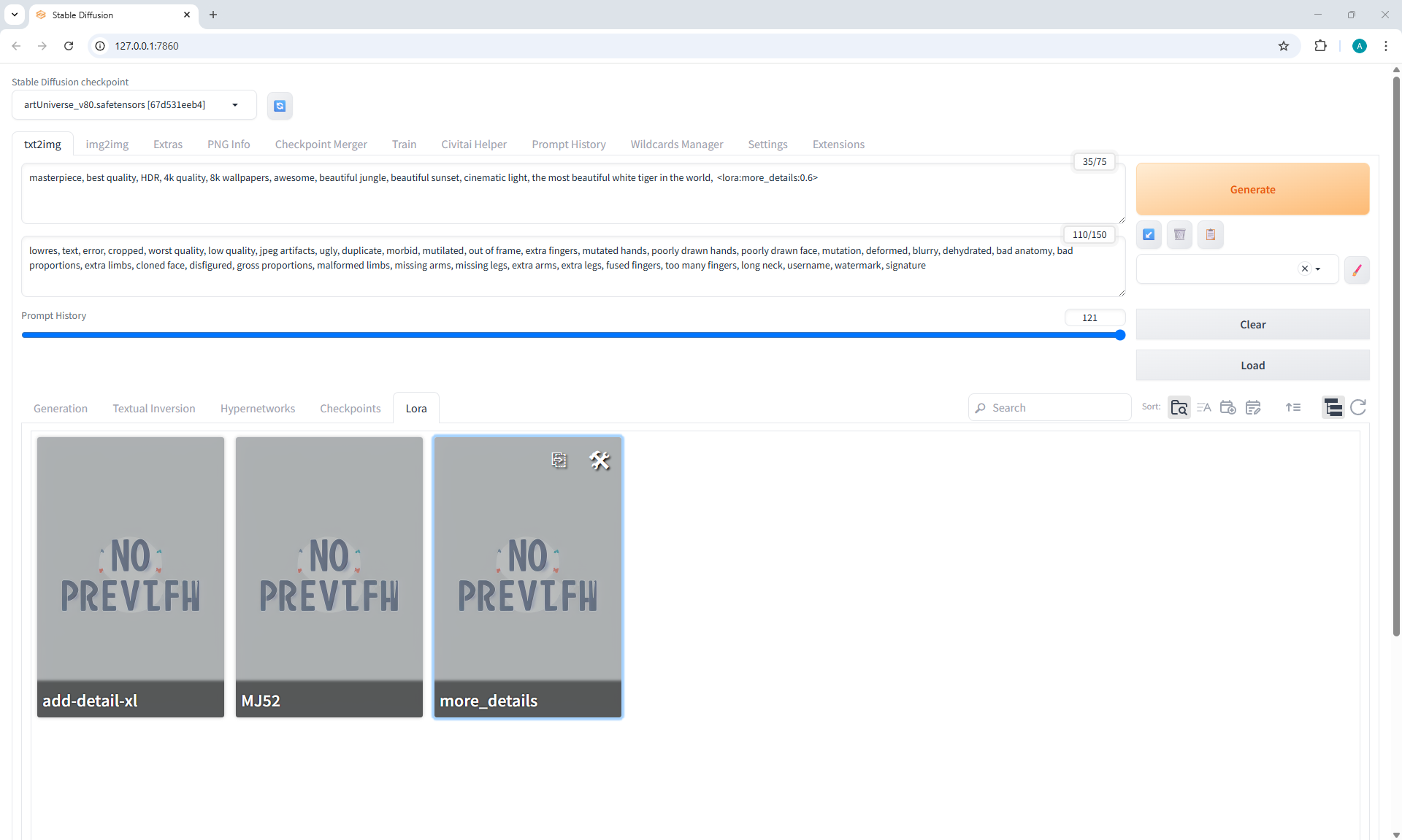1402x840 pixels.
Task: Toggle the directory tree view
Action: click(1333, 407)
